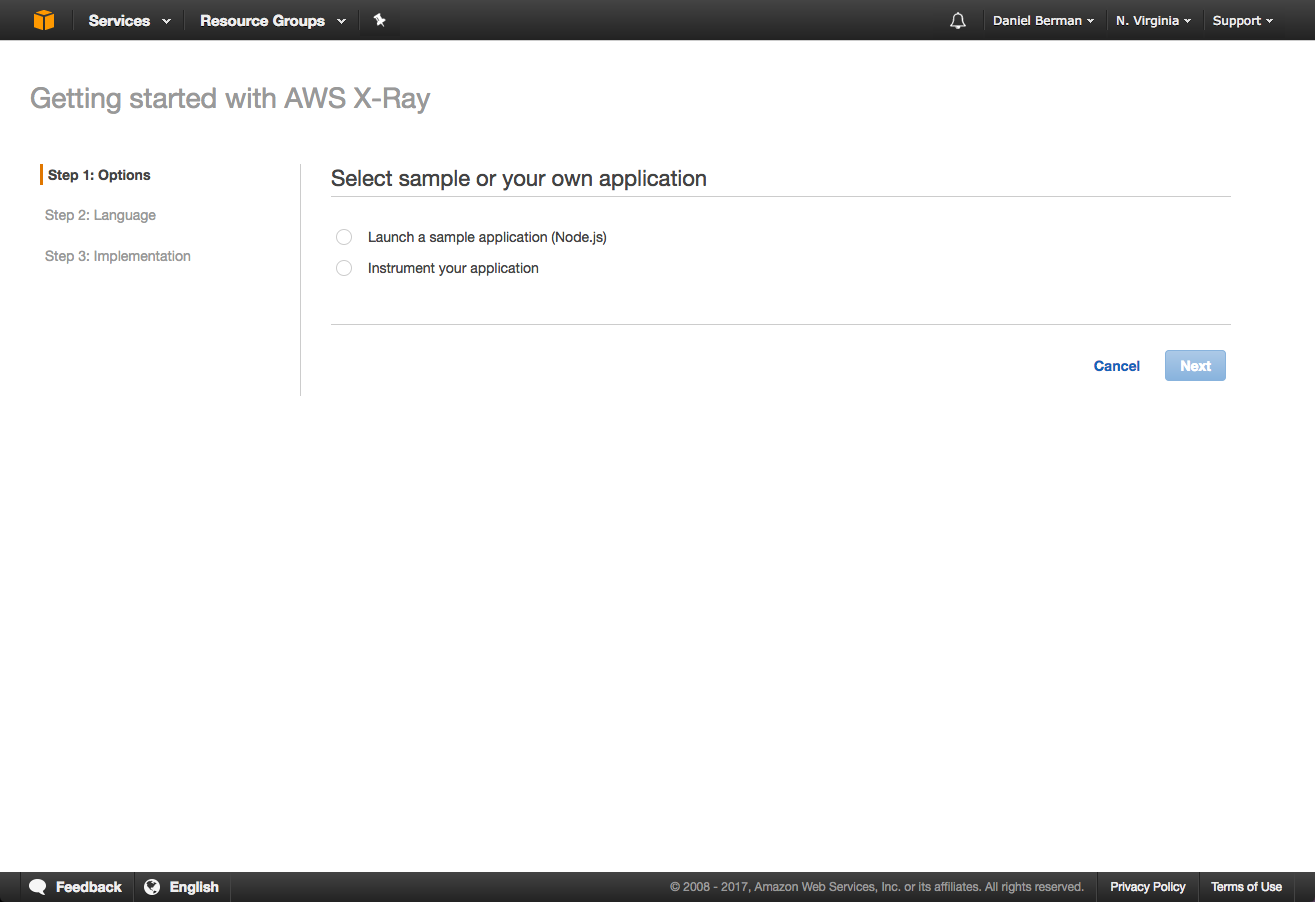Image resolution: width=1315 pixels, height=902 pixels.
Task: Open the Daniel Berman account menu
Action: (1043, 20)
